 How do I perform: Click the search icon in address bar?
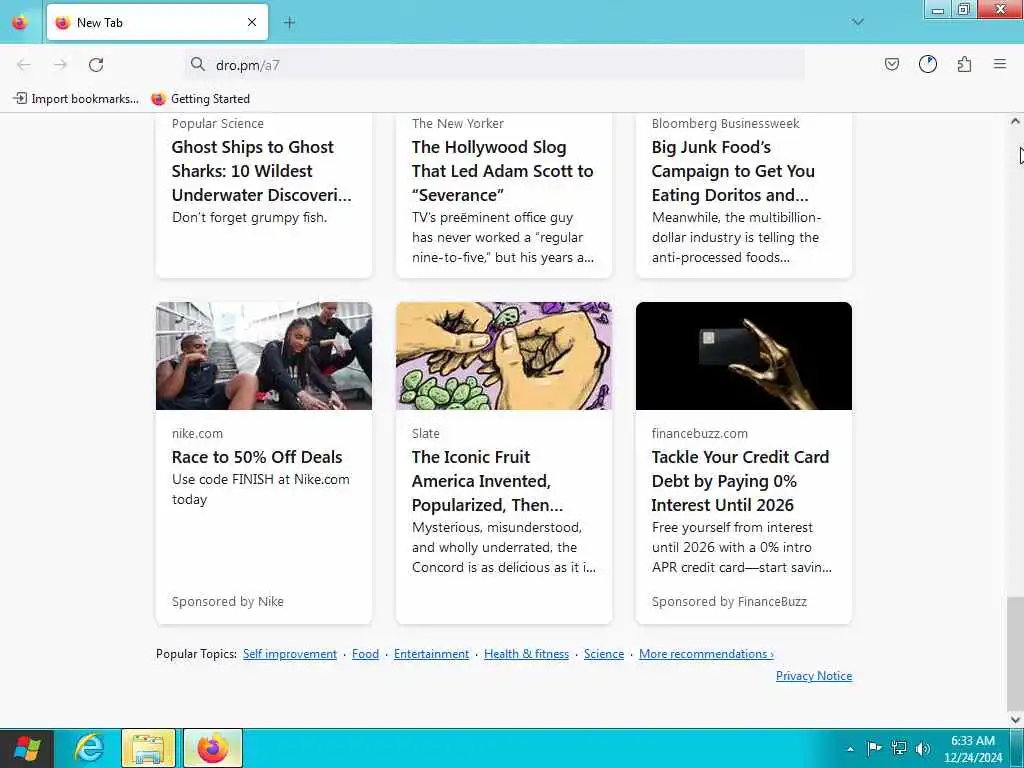(197, 64)
